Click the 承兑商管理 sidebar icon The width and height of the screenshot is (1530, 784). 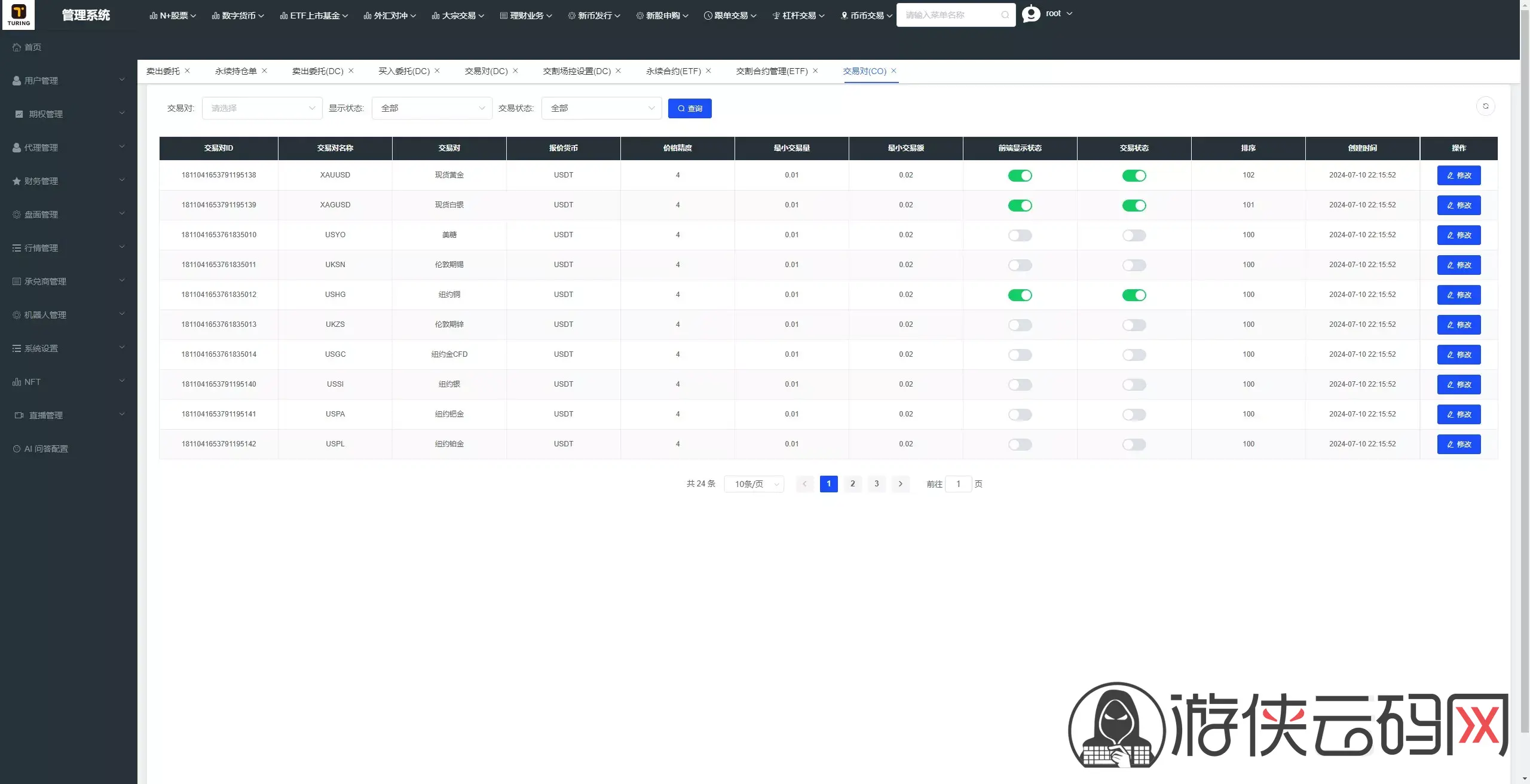(17, 281)
